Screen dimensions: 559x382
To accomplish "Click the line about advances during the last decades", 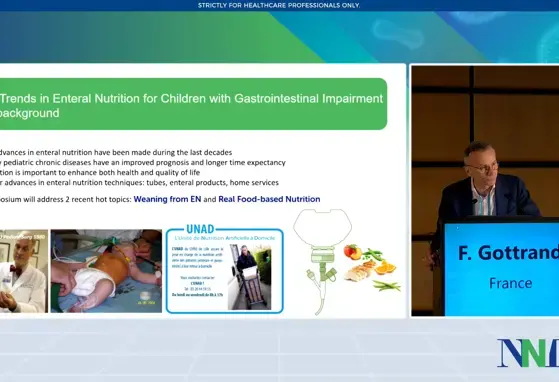I will [x=116, y=153].
